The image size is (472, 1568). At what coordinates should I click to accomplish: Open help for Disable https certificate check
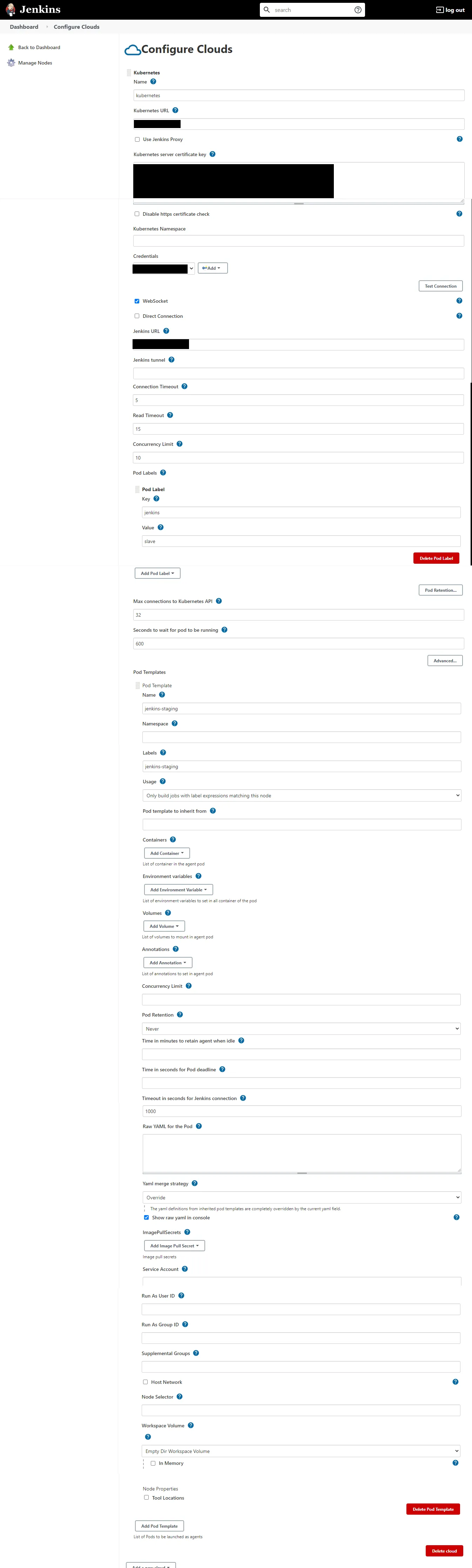(459, 214)
